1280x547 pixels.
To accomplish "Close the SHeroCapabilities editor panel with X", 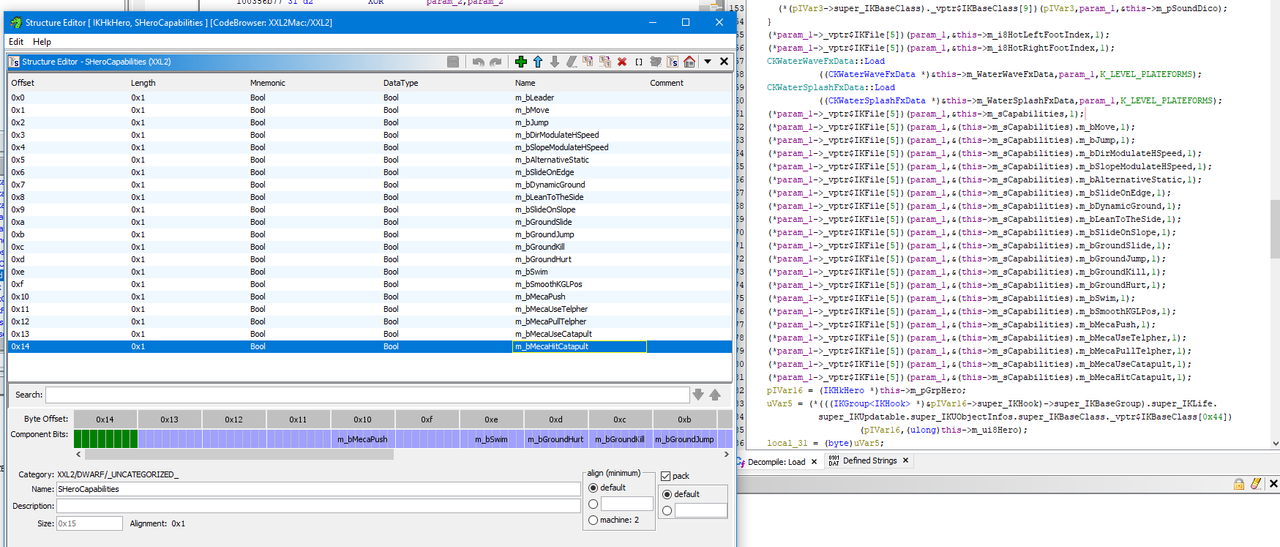I will tap(724, 62).
